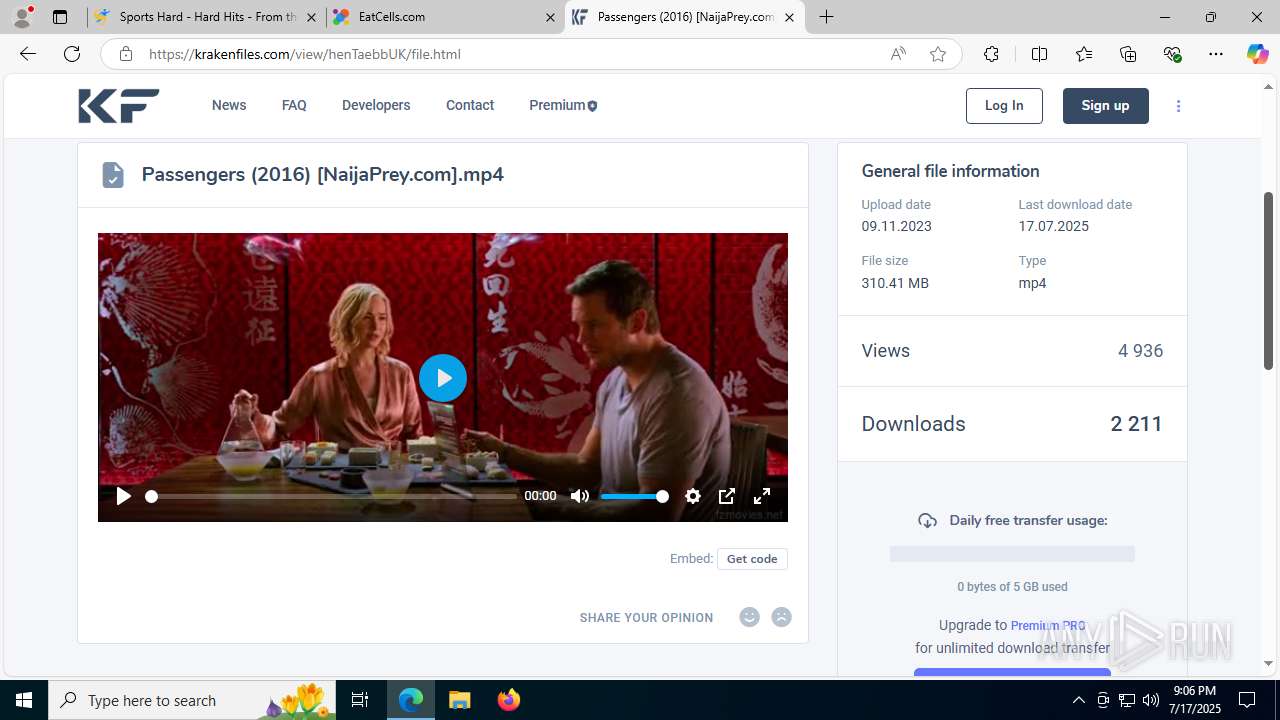Open Firefox from the taskbar
This screenshot has width=1280, height=720.
coord(508,700)
